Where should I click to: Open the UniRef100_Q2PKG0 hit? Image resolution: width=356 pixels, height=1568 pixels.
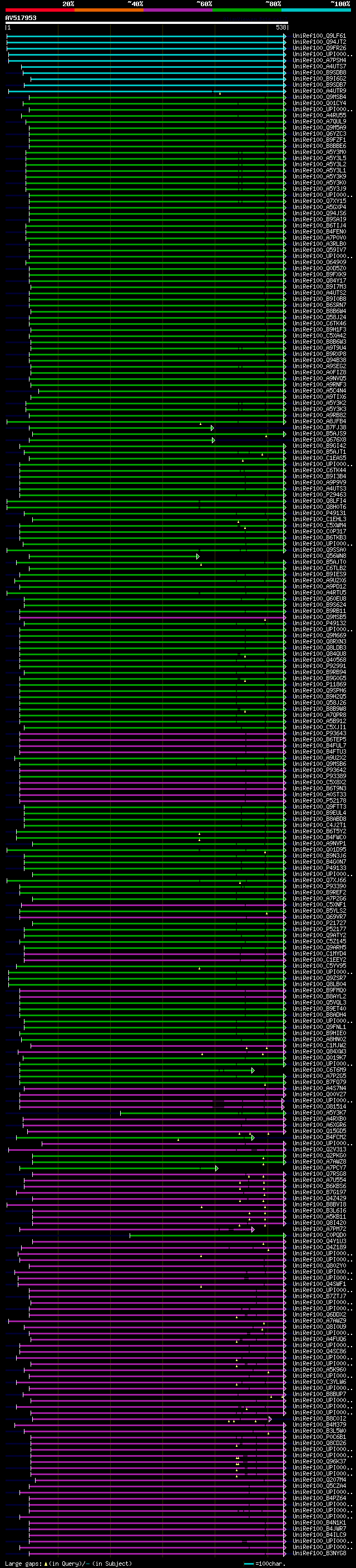coord(319,1155)
